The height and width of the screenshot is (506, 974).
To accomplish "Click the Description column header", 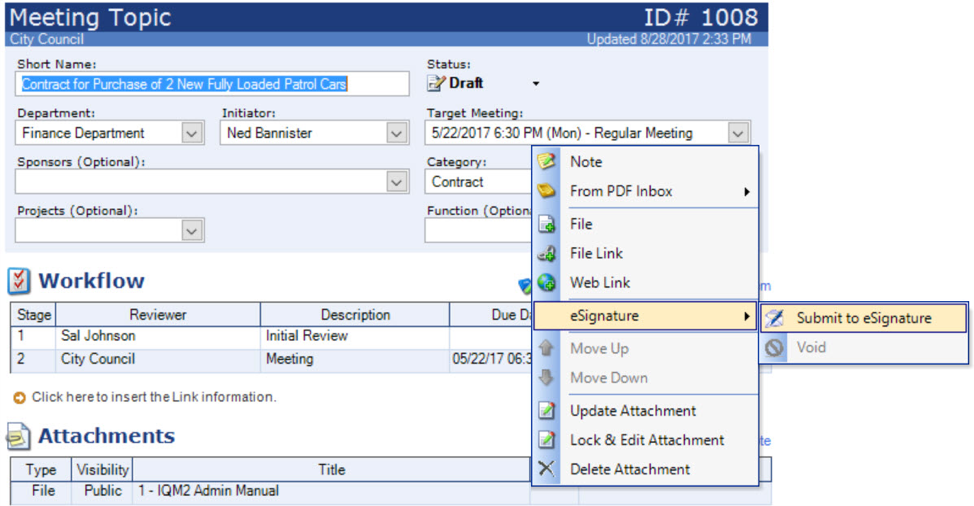I will (355, 315).
